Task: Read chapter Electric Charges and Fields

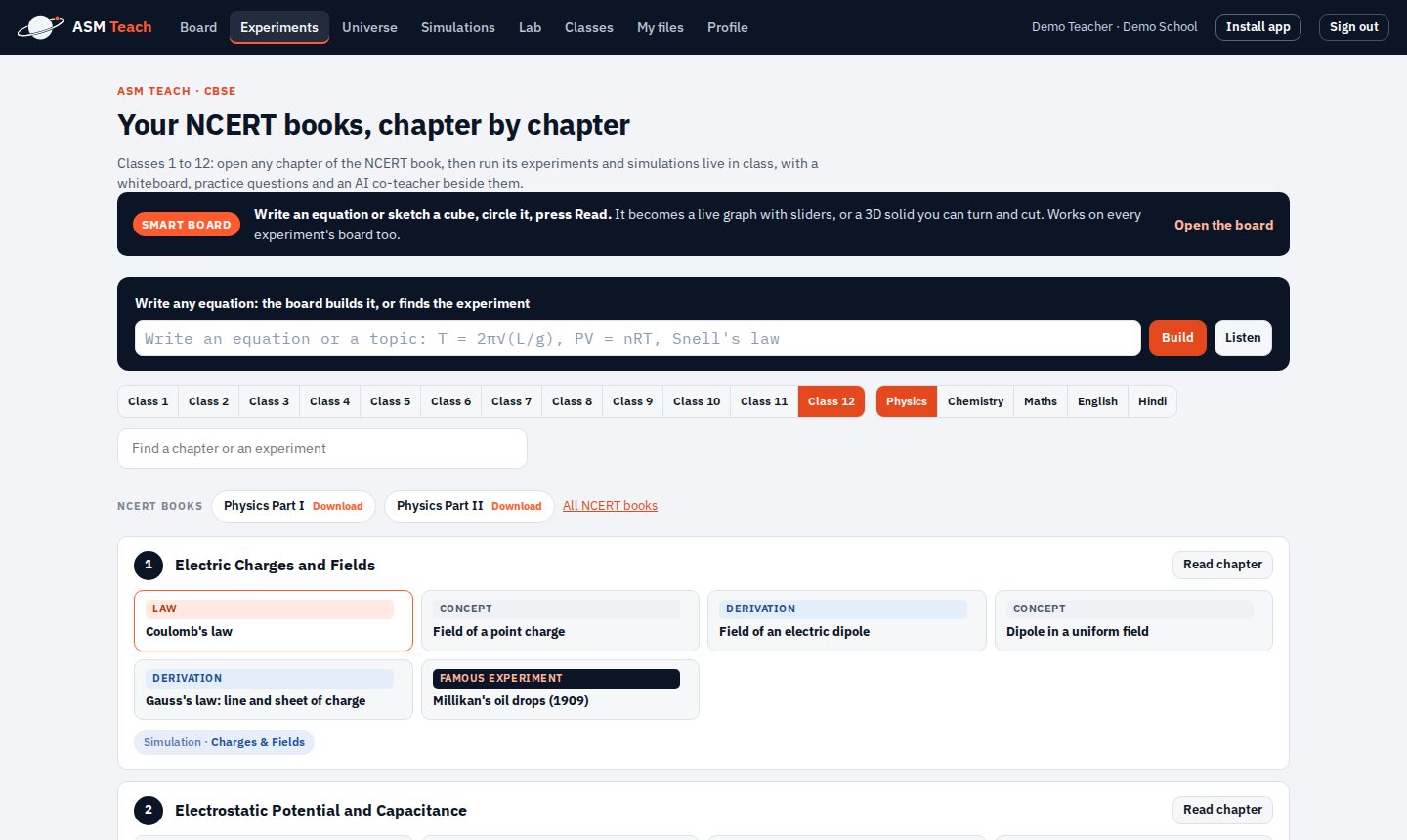Action: tap(1223, 565)
